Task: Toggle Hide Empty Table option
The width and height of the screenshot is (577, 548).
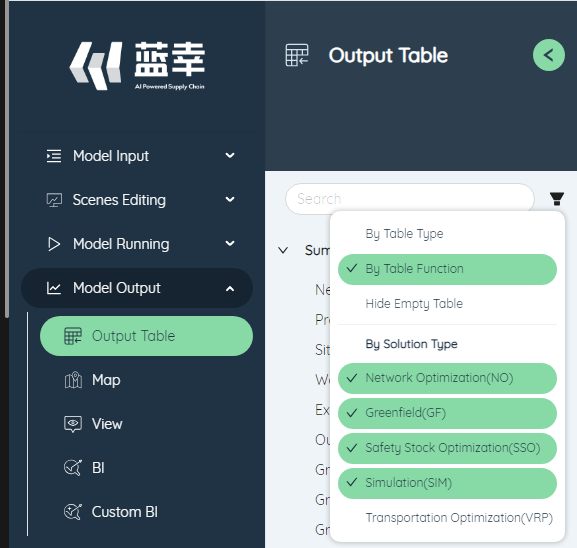Action: [447, 304]
